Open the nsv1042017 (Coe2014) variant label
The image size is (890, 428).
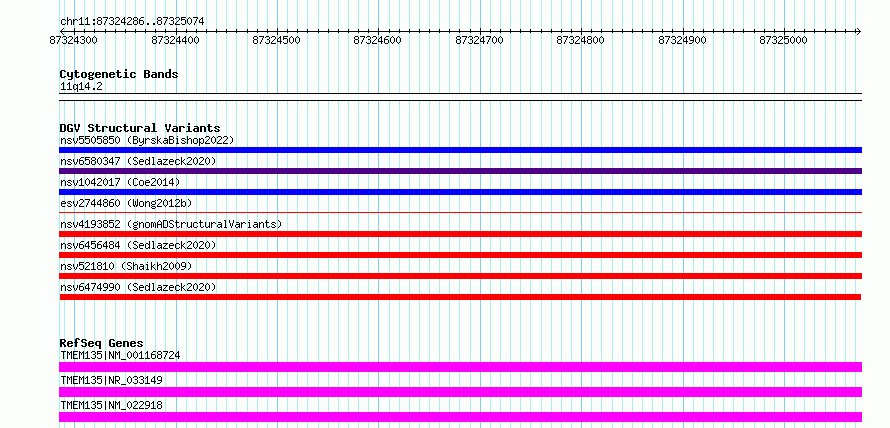point(120,182)
